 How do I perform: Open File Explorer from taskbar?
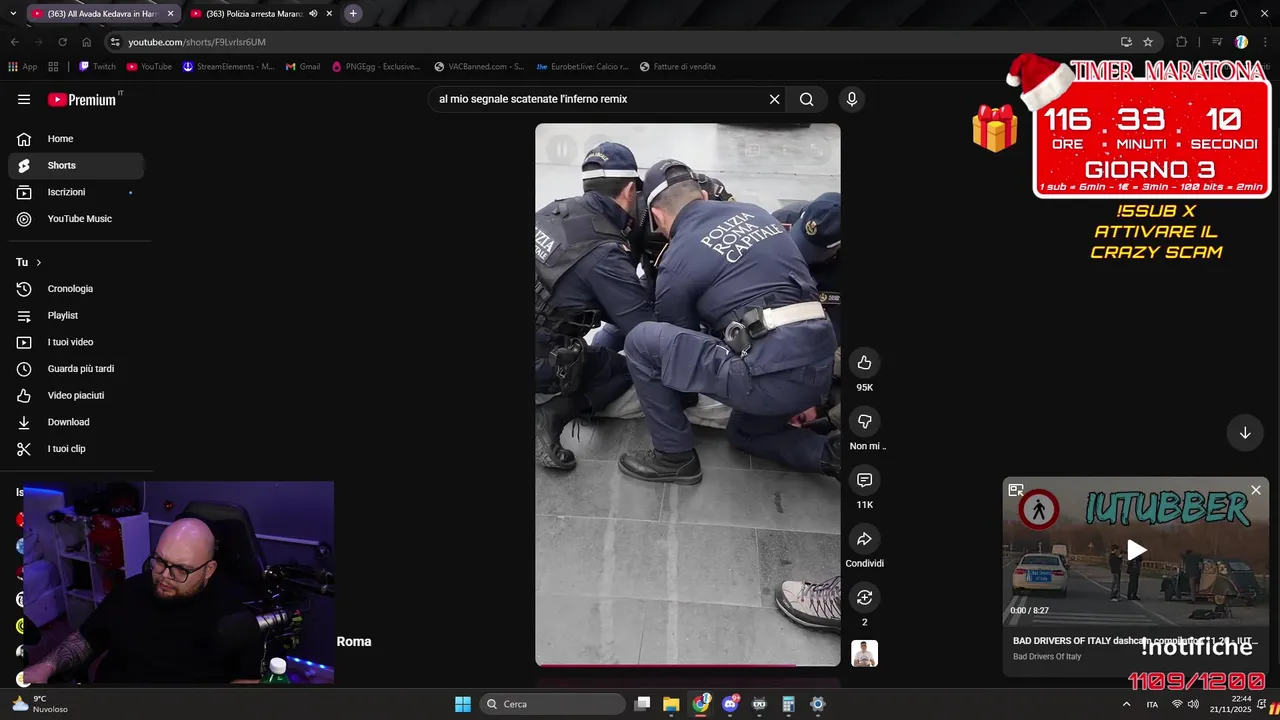pyautogui.click(x=671, y=704)
